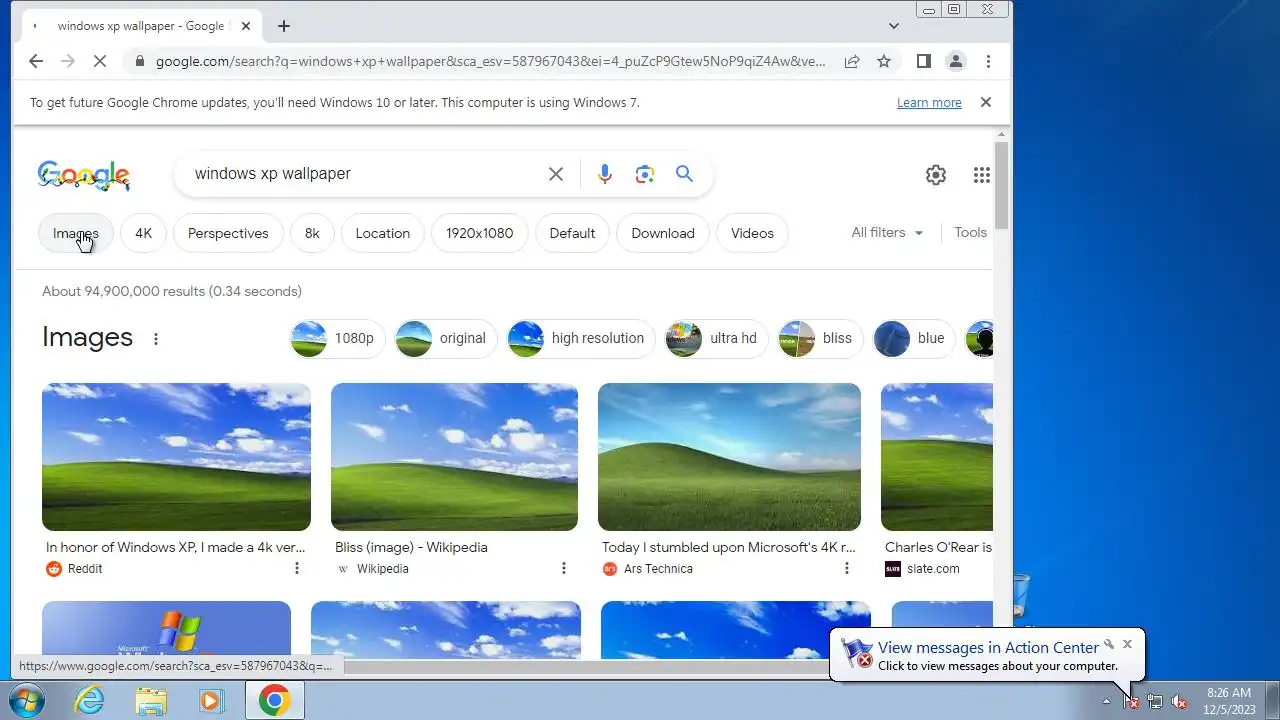Go to the Google logo homepage

point(84,175)
